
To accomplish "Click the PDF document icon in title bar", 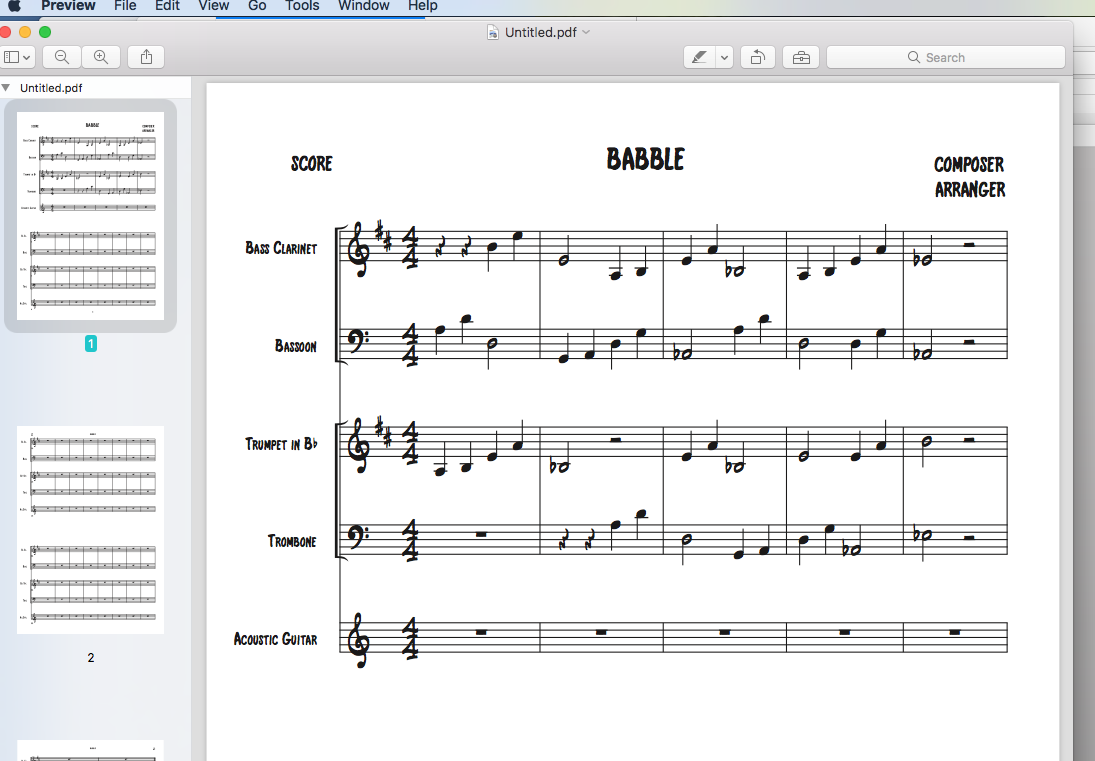I will coord(493,32).
